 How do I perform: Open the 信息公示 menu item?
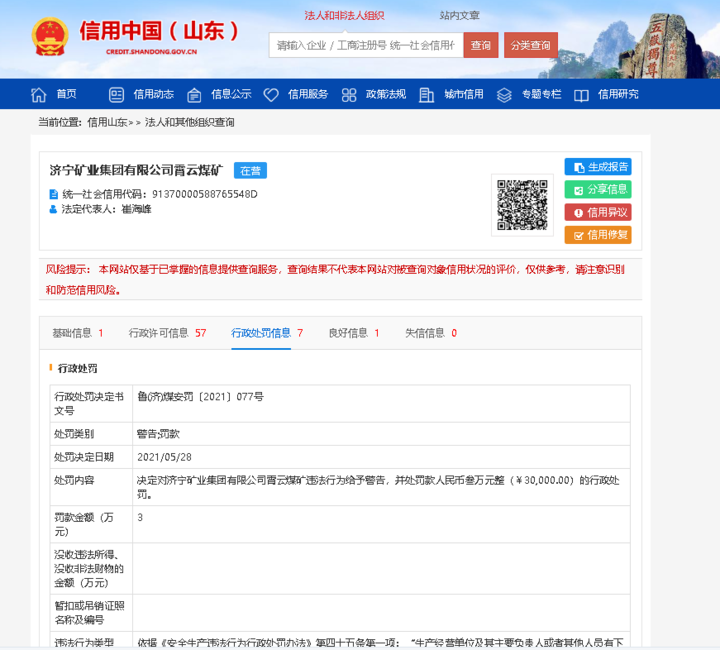[231, 94]
